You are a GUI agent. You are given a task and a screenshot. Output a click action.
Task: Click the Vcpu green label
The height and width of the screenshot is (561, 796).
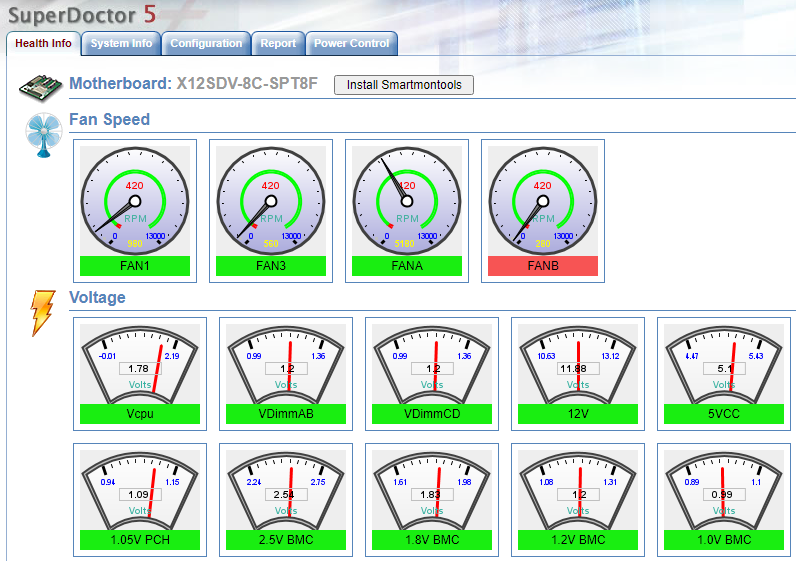coord(140,414)
